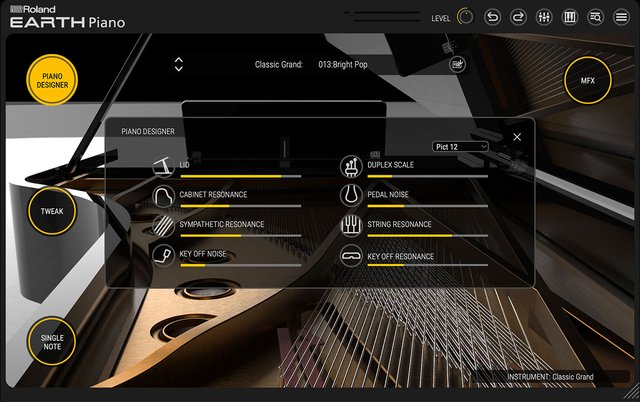Screen dimensions: 640x402
Task: Set the Sympathetic Resonance slider
Action: click(x=241, y=235)
